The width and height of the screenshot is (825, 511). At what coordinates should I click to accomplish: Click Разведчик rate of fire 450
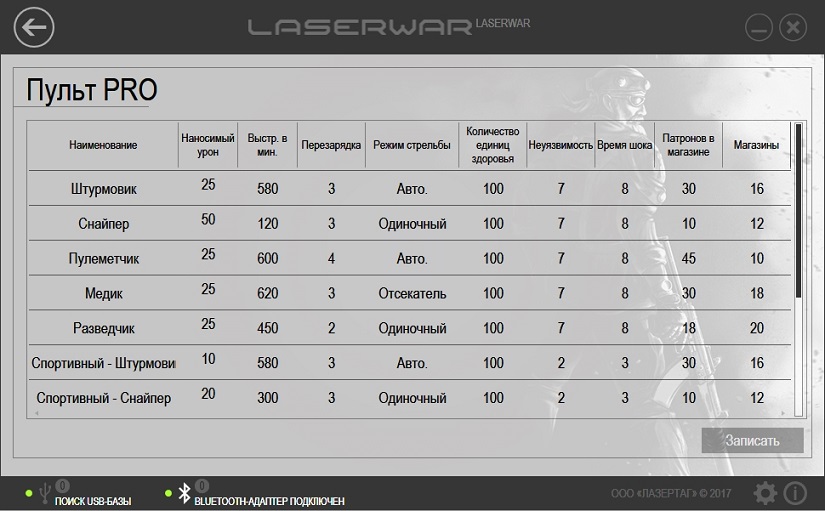tap(267, 328)
